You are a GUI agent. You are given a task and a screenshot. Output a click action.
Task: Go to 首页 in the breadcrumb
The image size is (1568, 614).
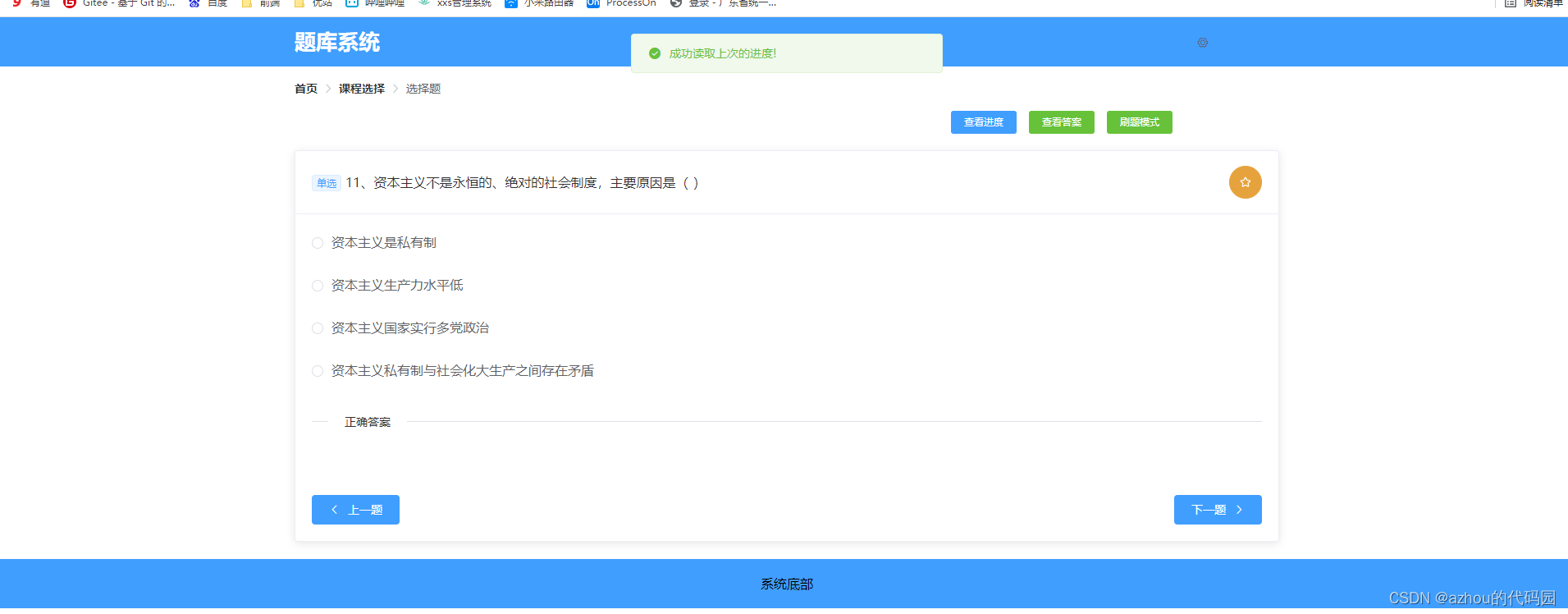(306, 89)
